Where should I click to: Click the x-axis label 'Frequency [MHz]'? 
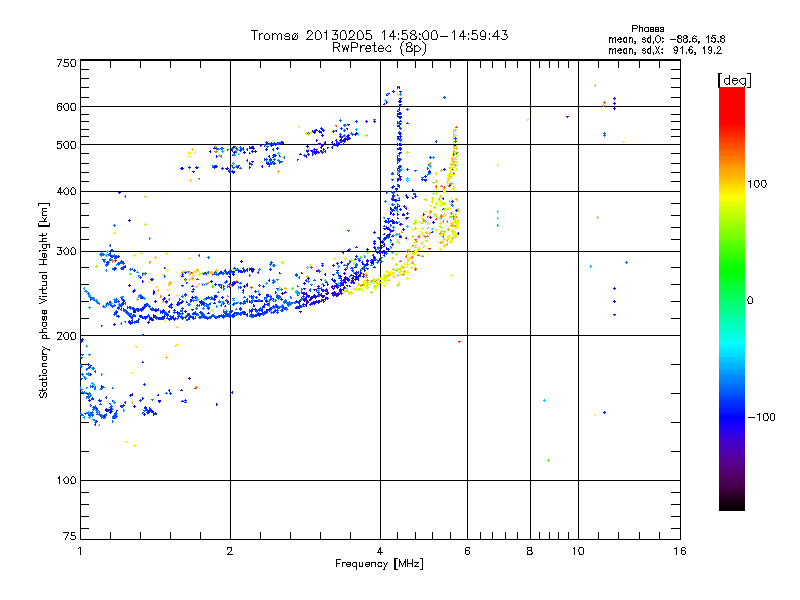coord(379,564)
